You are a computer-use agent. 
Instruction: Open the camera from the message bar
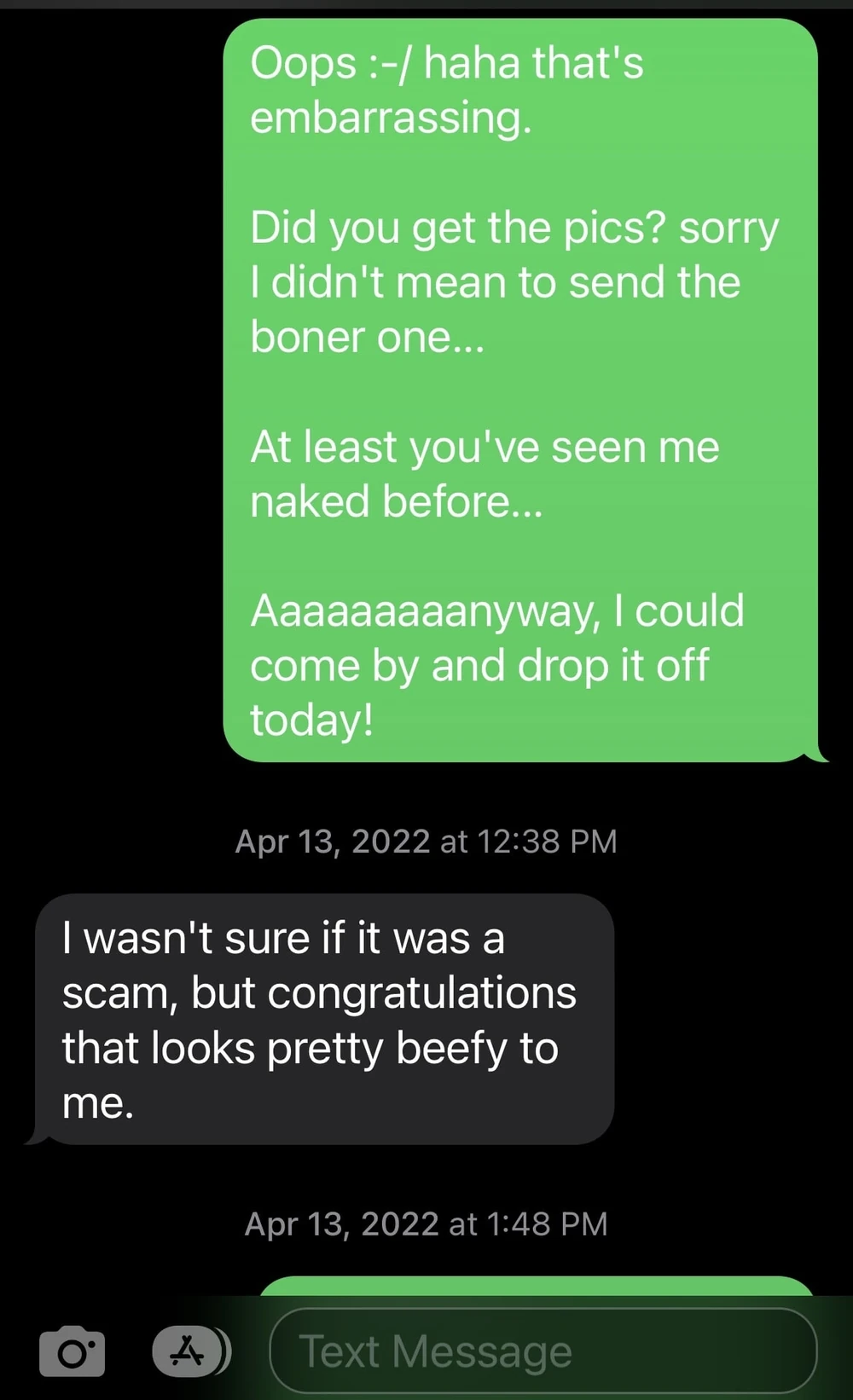(72, 1351)
